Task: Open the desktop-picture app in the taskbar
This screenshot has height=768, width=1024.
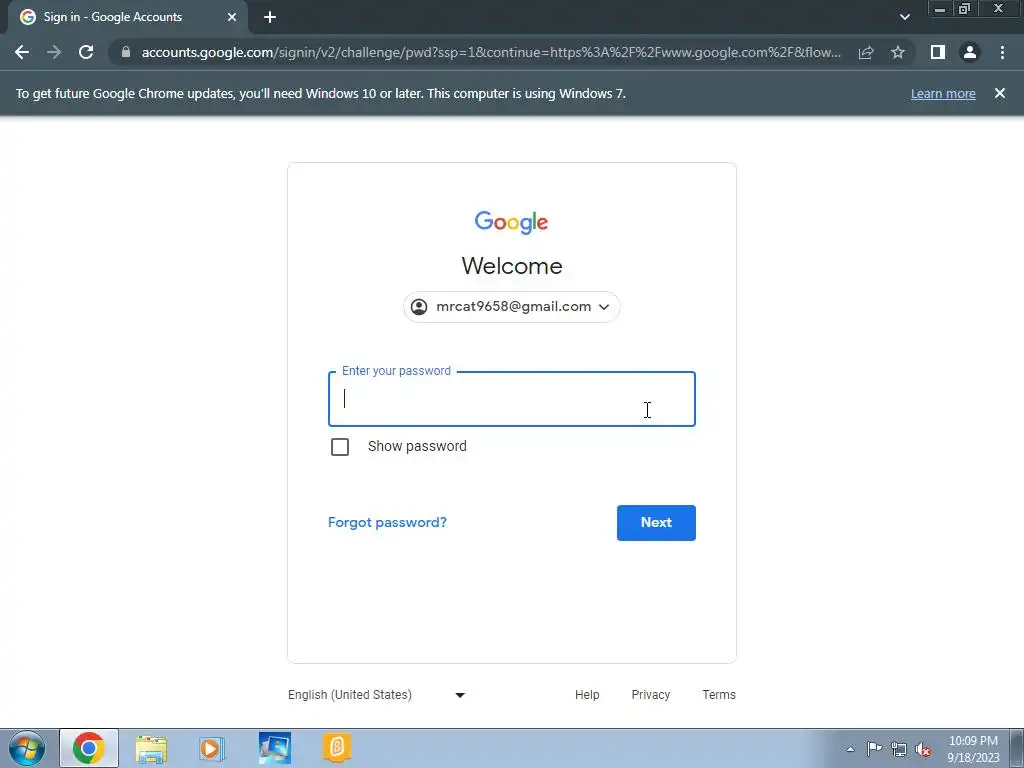Action: pos(274,748)
